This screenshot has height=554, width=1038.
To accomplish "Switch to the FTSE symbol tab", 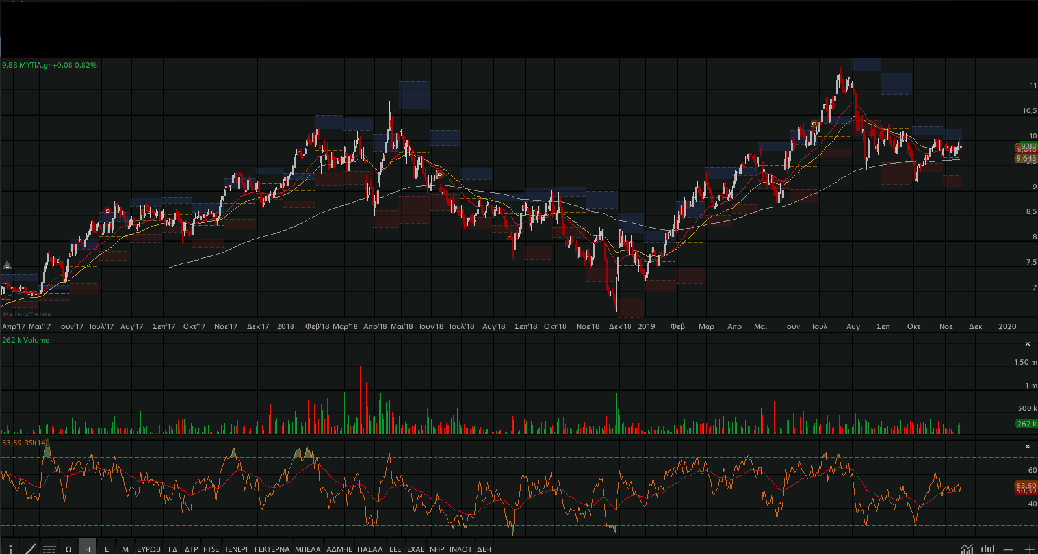I will [x=211, y=549].
